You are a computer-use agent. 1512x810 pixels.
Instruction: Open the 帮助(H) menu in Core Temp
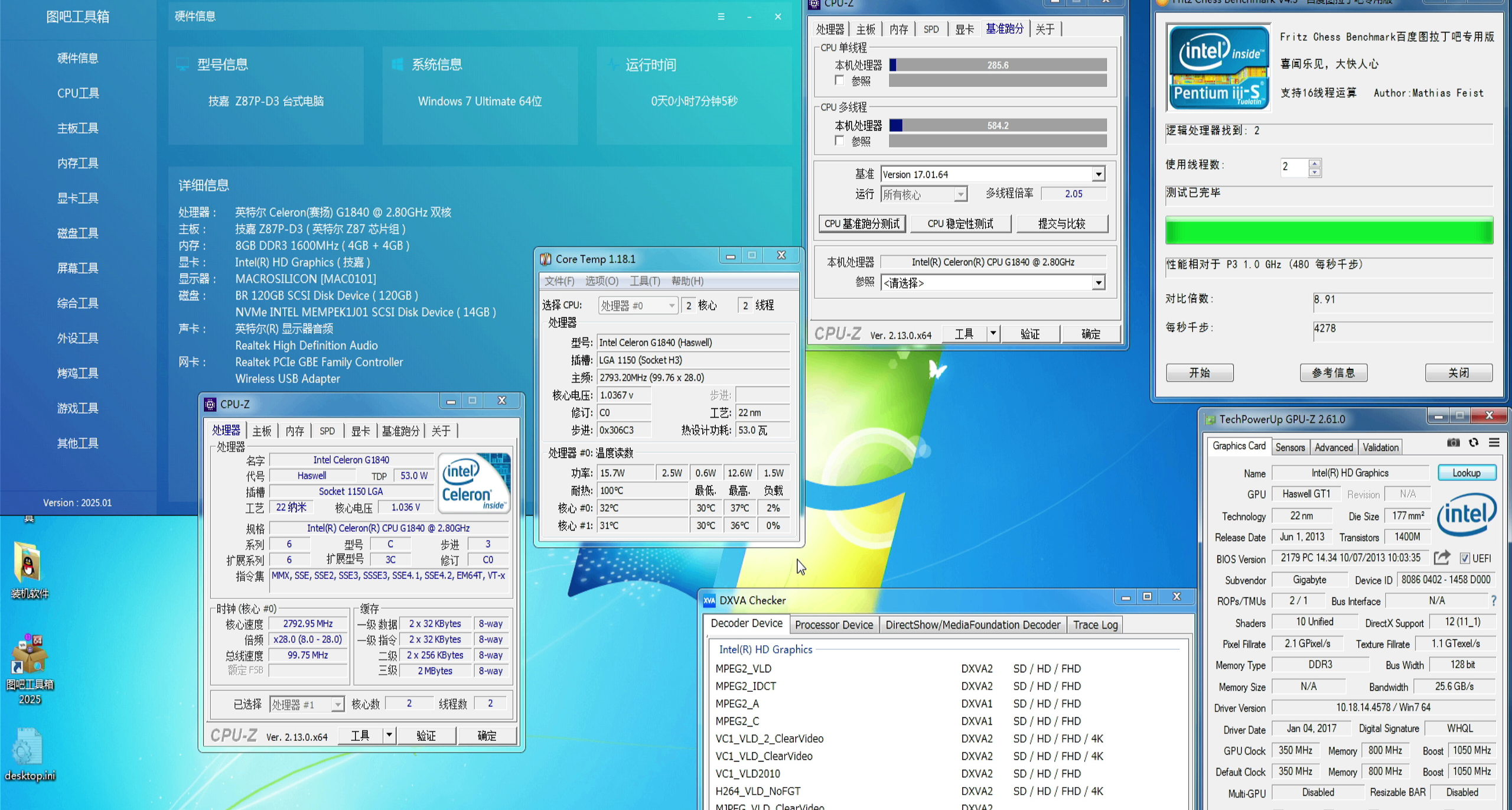687,281
